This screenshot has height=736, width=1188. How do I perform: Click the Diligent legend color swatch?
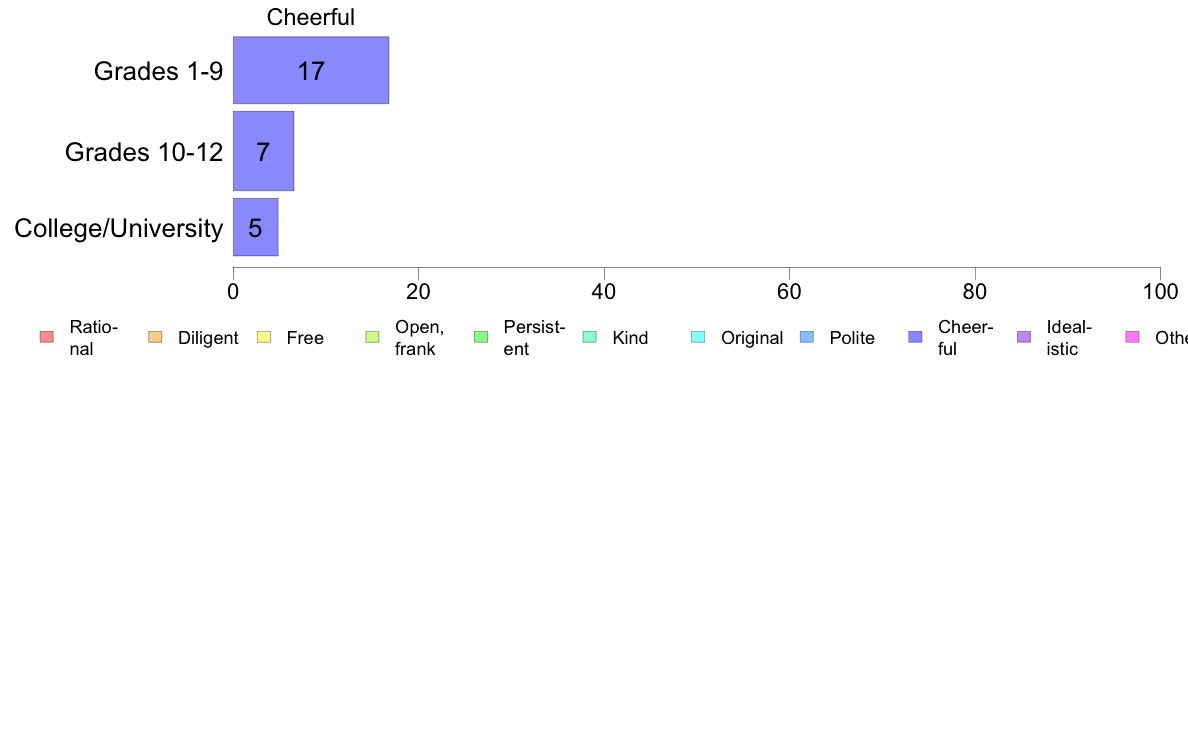[155, 337]
